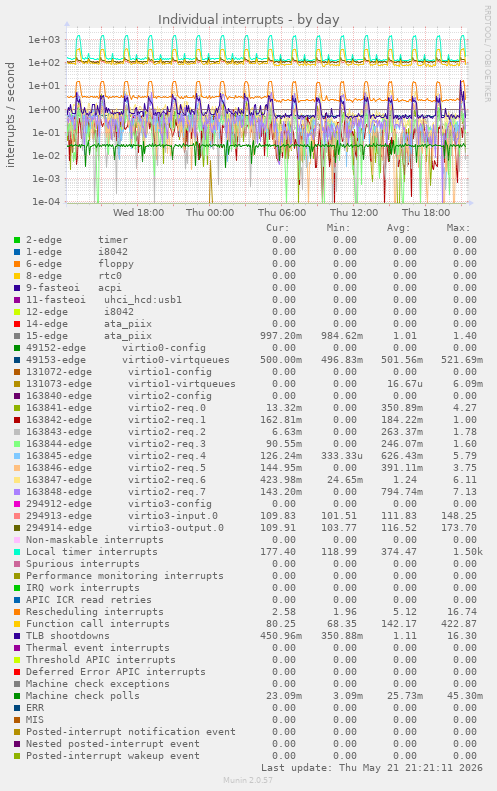Click the 'Max:' column header
This screenshot has height=791, width=497.
458,228
